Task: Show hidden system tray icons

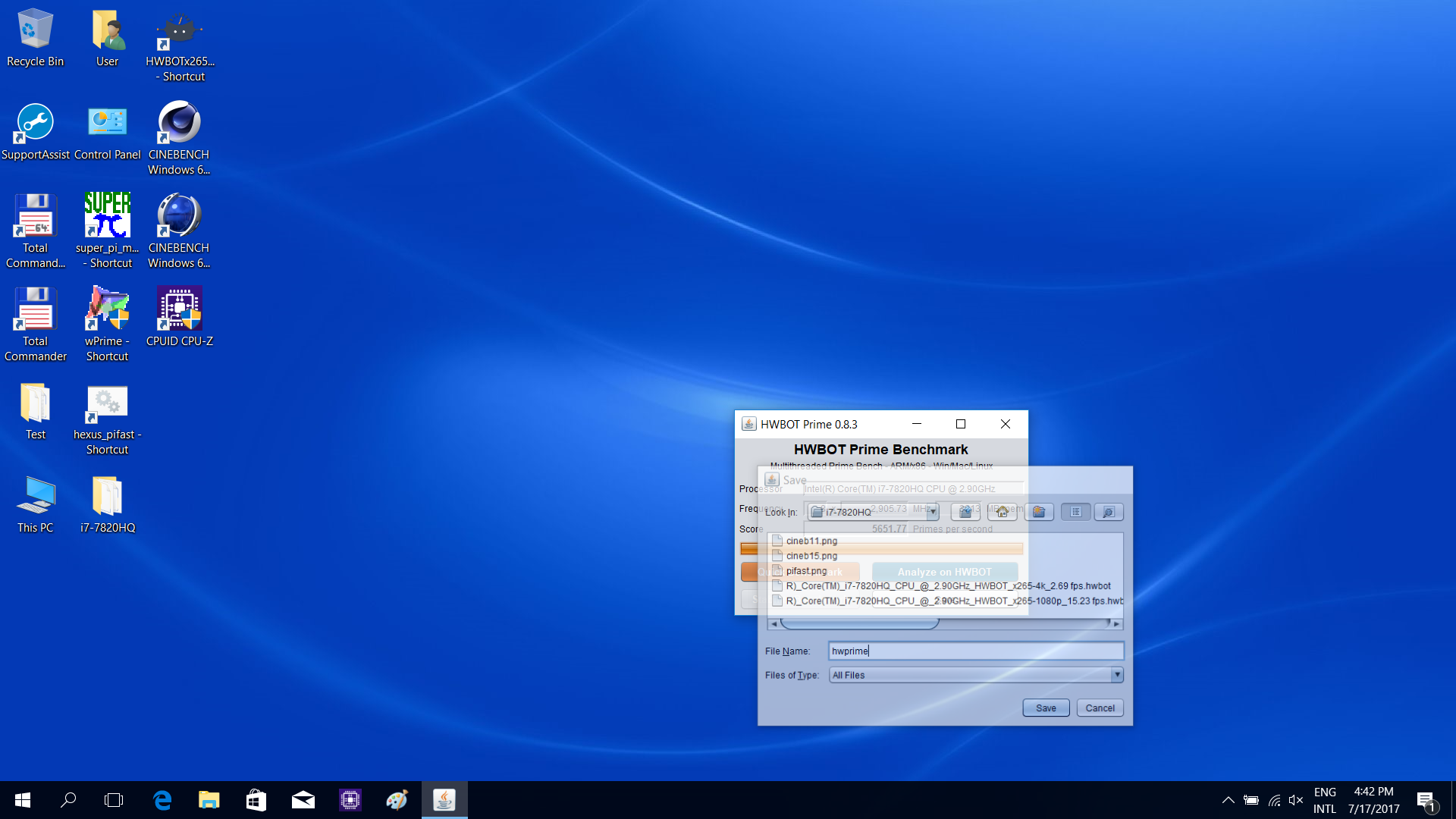Action: coord(1228,800)
